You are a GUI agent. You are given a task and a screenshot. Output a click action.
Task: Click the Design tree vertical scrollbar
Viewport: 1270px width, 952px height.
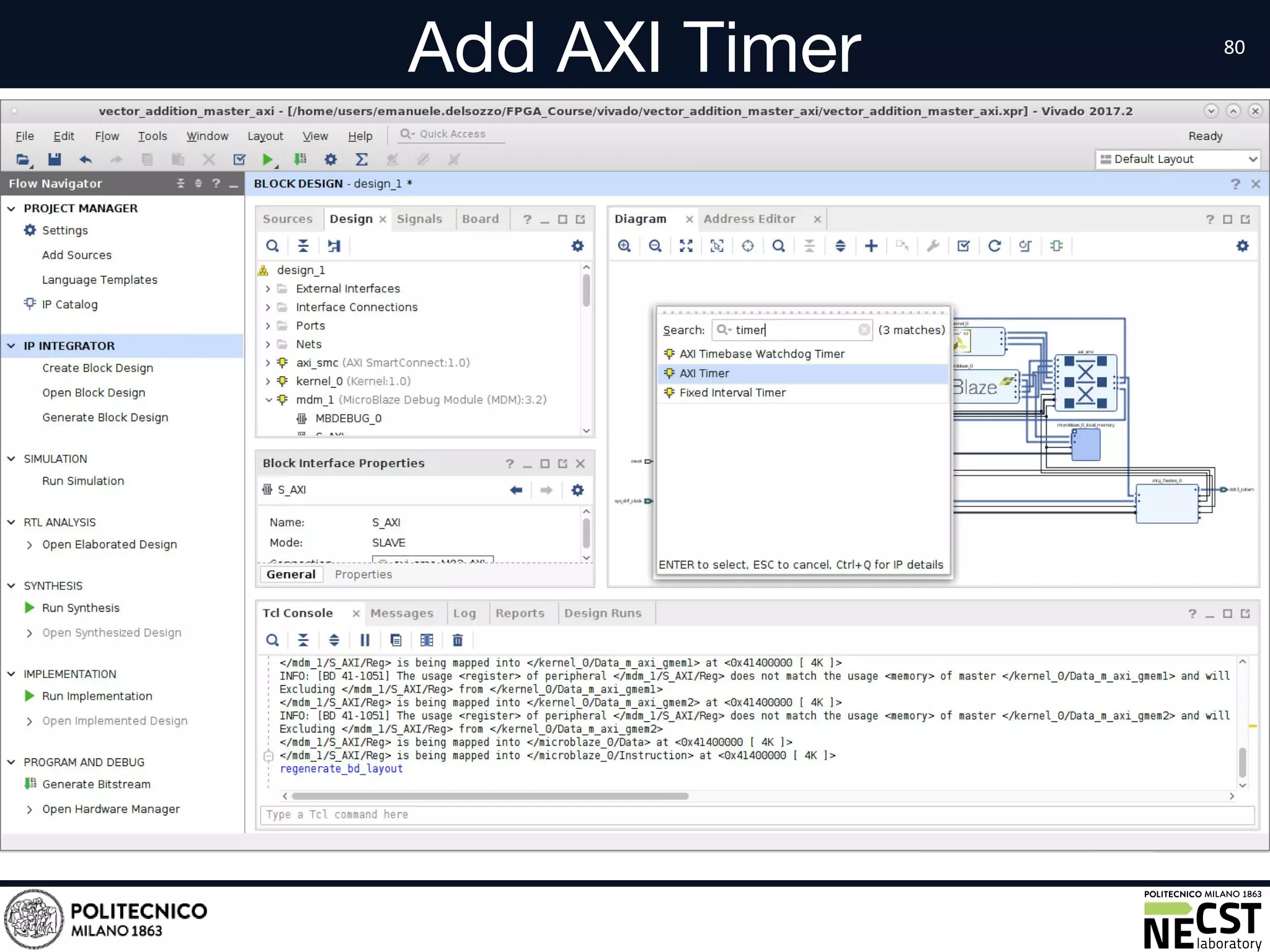[x=586, y=289]
